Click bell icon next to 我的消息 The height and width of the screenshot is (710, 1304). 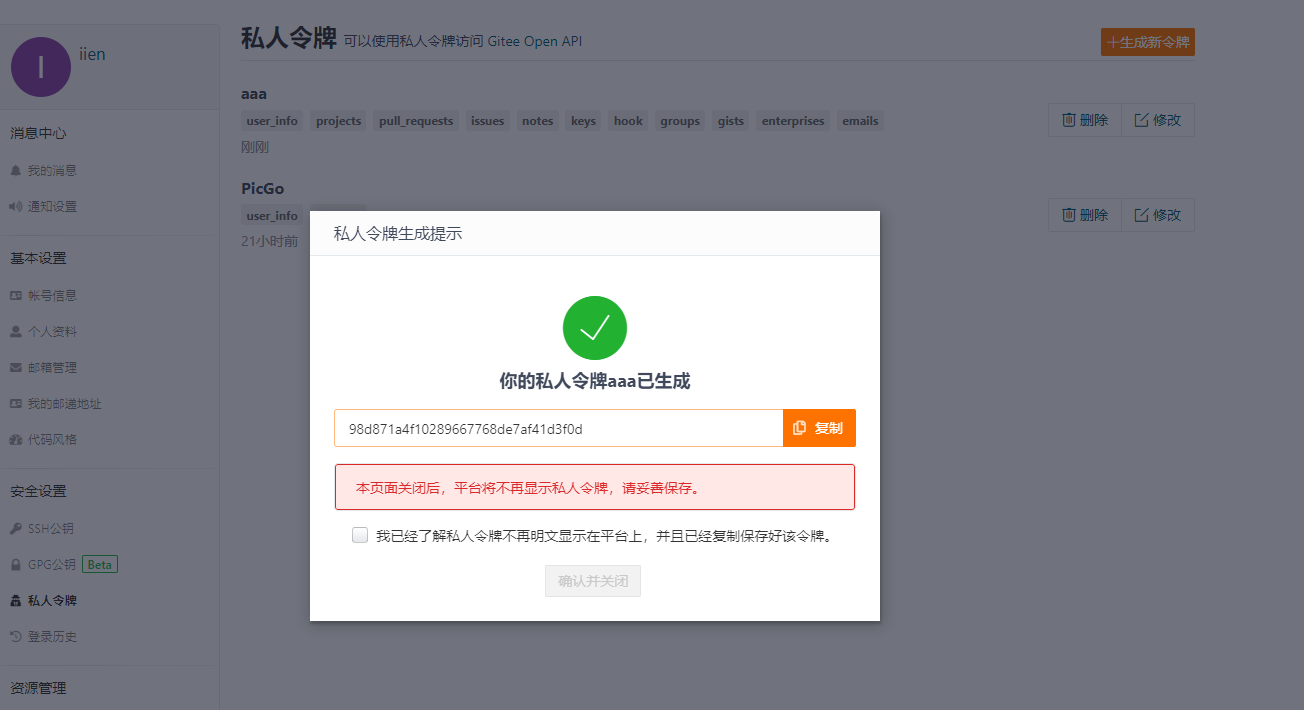[x=15, y=171]
